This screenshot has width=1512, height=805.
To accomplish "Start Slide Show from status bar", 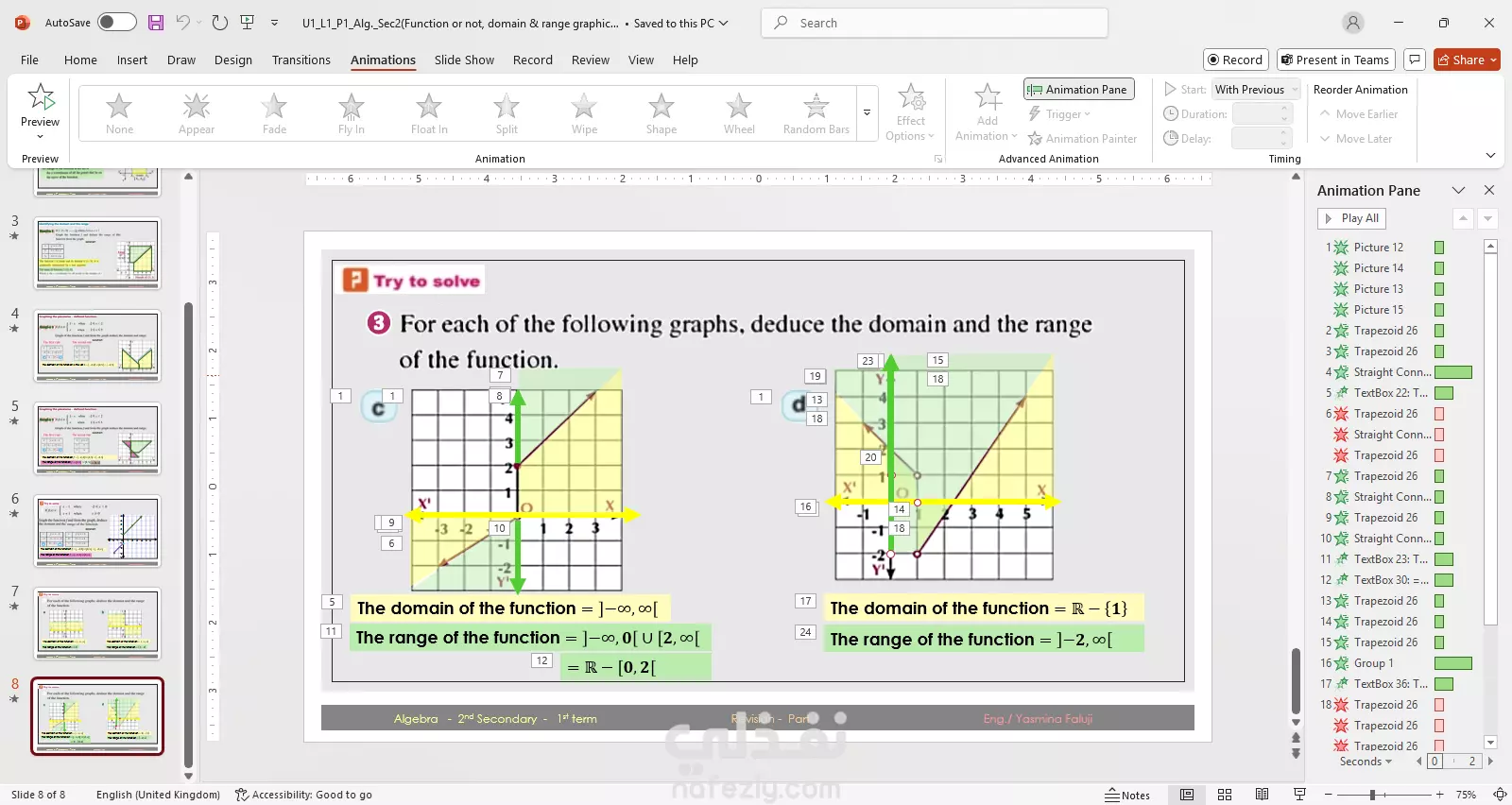I will [x=1299, y=795].
